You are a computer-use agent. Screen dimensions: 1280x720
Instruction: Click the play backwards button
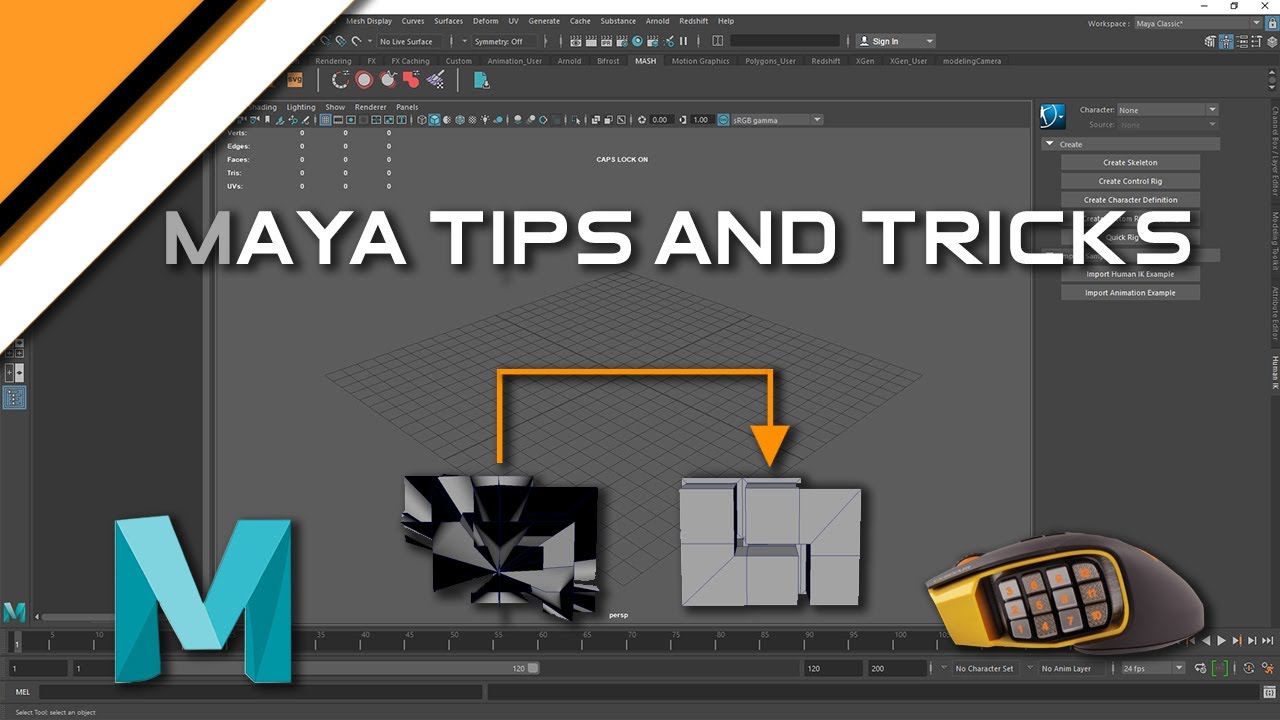point(1206,640)
